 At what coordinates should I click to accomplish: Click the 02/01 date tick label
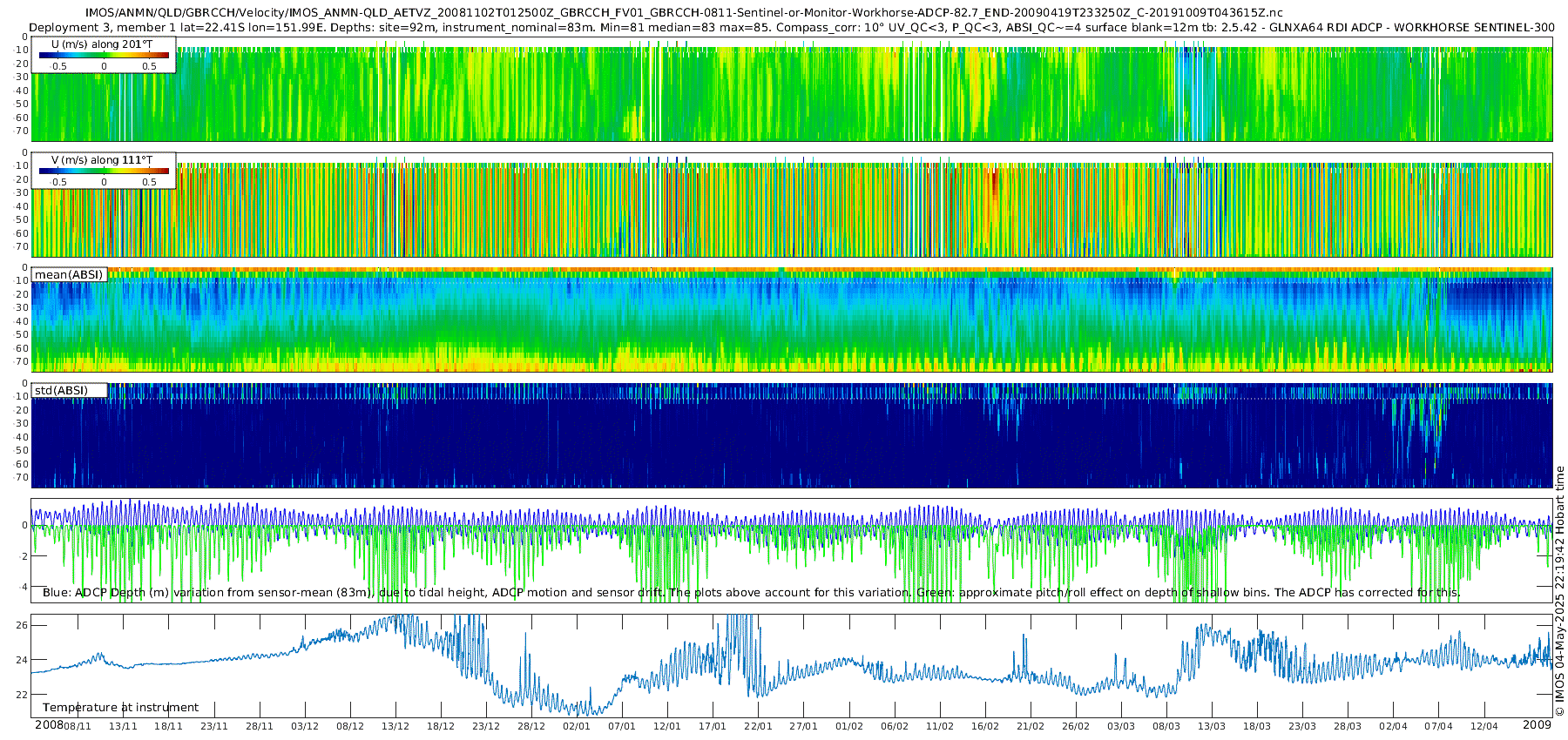click(x=577, y=726)
